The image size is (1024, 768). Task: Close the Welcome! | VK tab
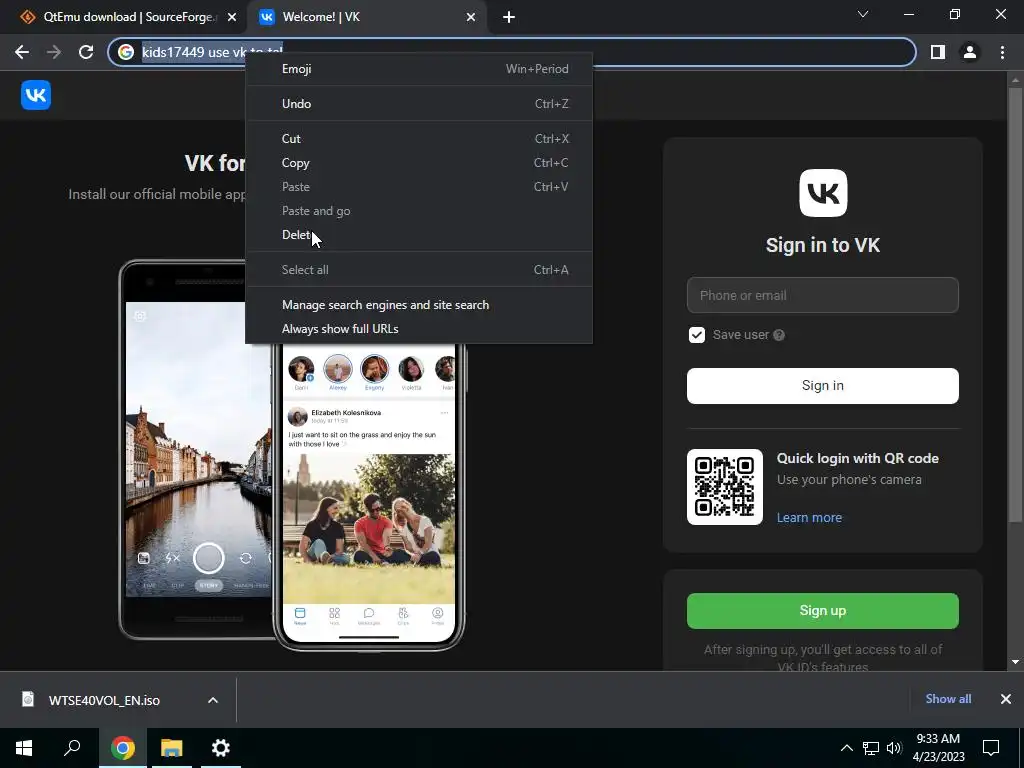[x=471, y=17]
